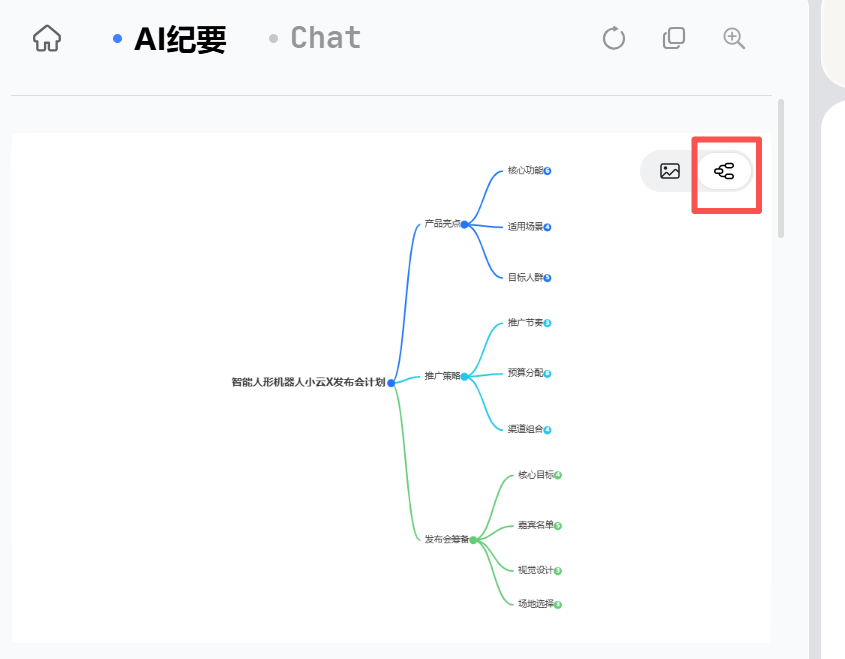
Task: Click the count badge on the 渠道组合 node
Action: click(547, 429)
